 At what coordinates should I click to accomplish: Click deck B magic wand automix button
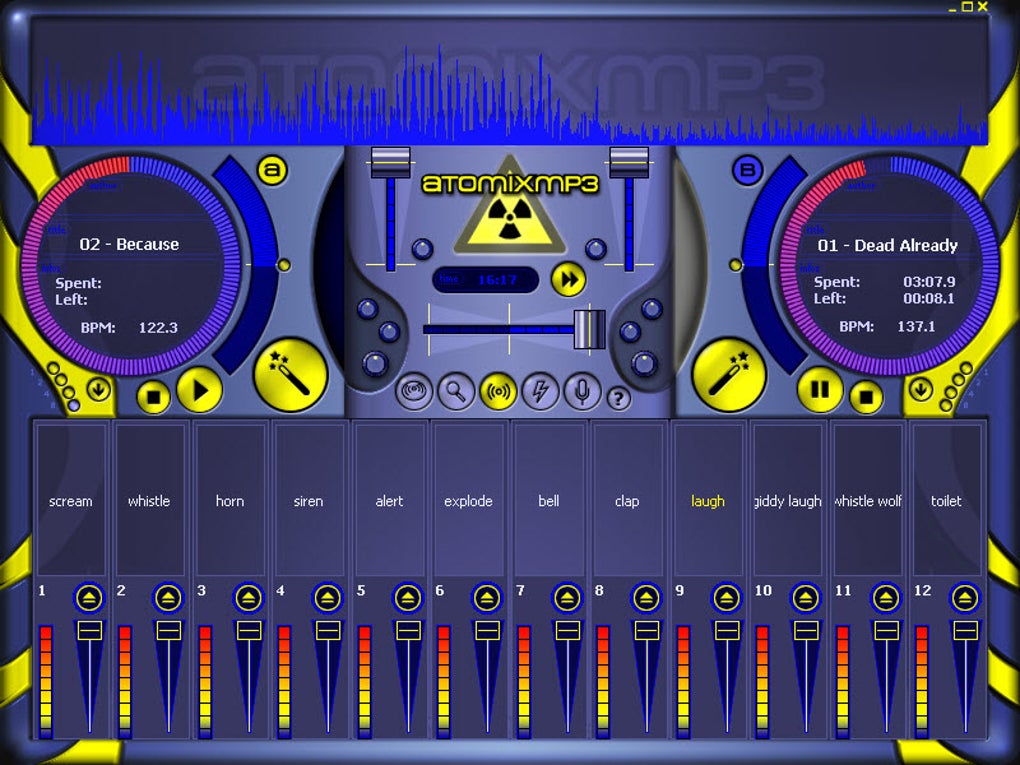(729, 375)
